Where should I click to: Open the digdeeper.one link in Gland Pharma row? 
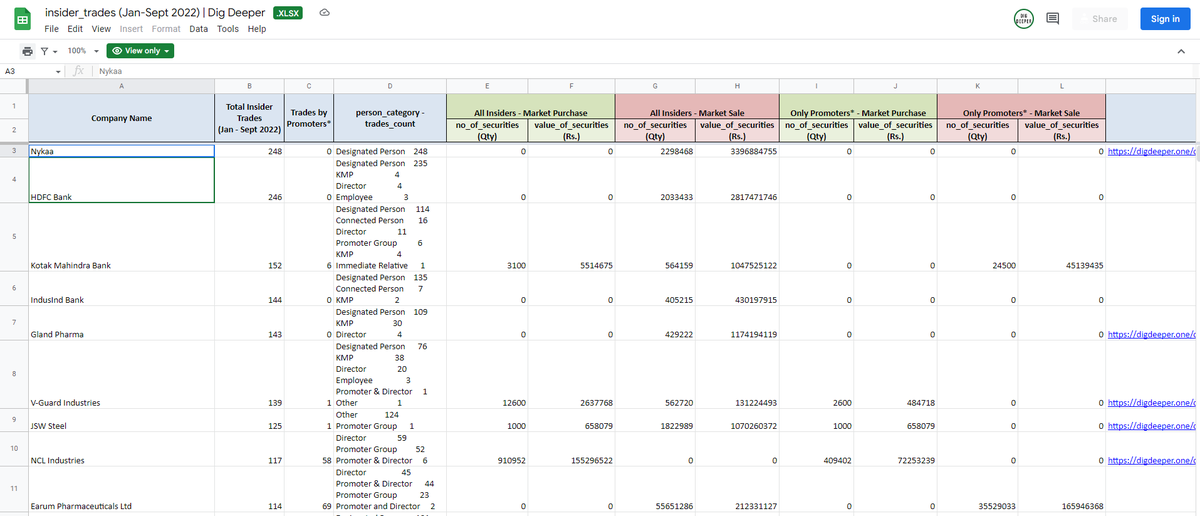(1153, 334)
